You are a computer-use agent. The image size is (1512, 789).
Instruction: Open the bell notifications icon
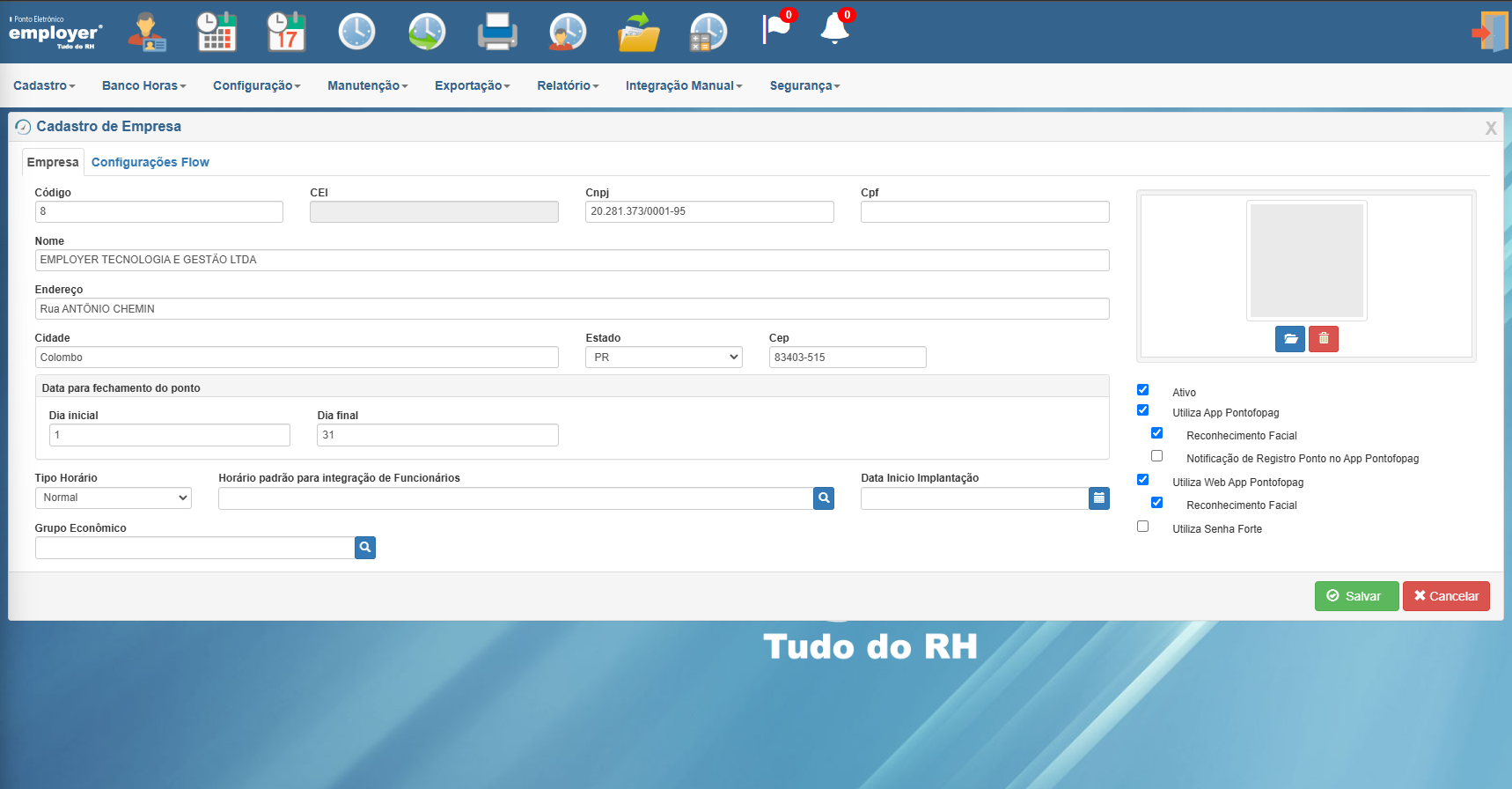pyautogui.click(x=836, y=28)
